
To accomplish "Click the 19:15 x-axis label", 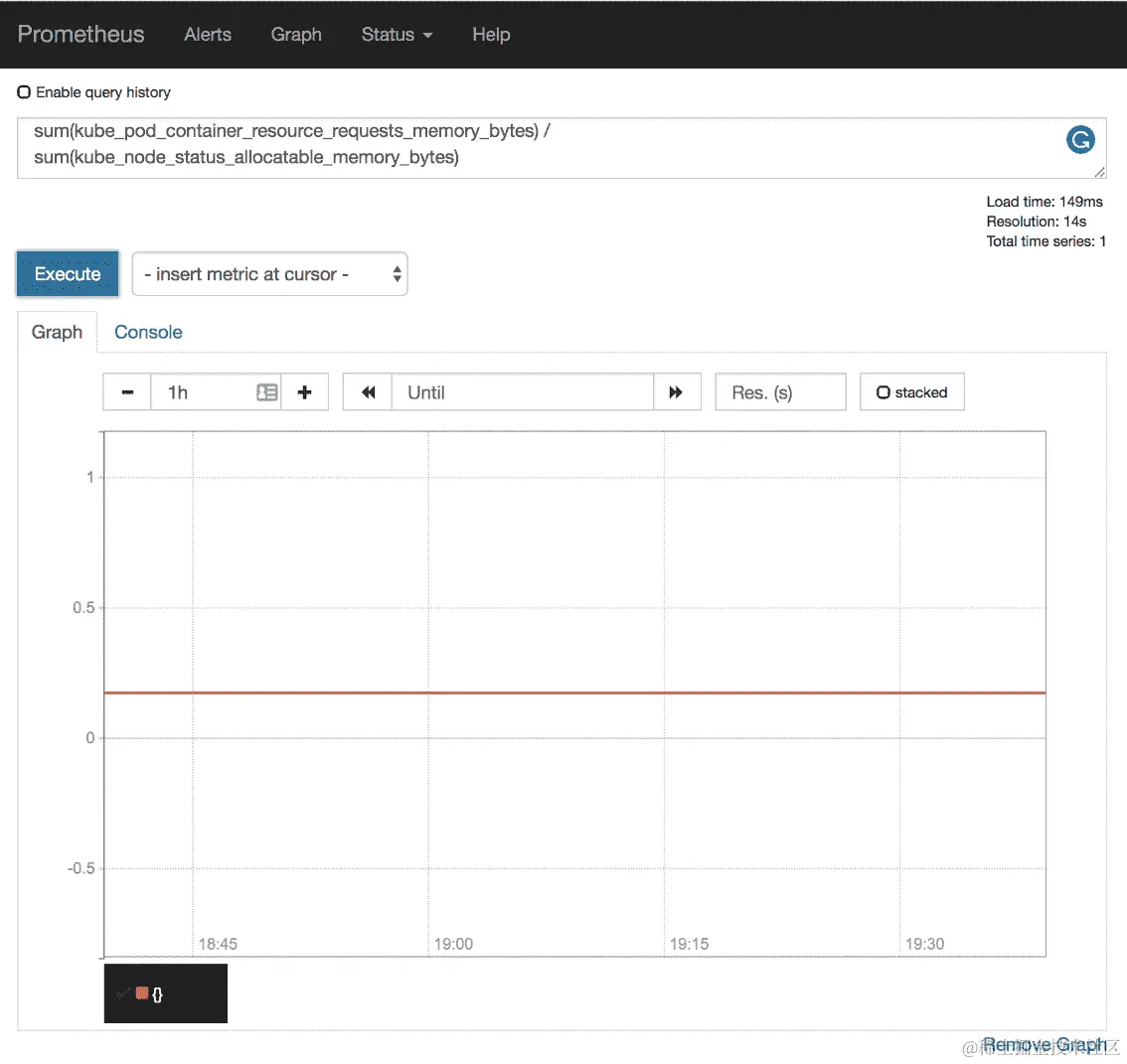I will [690, 944].
